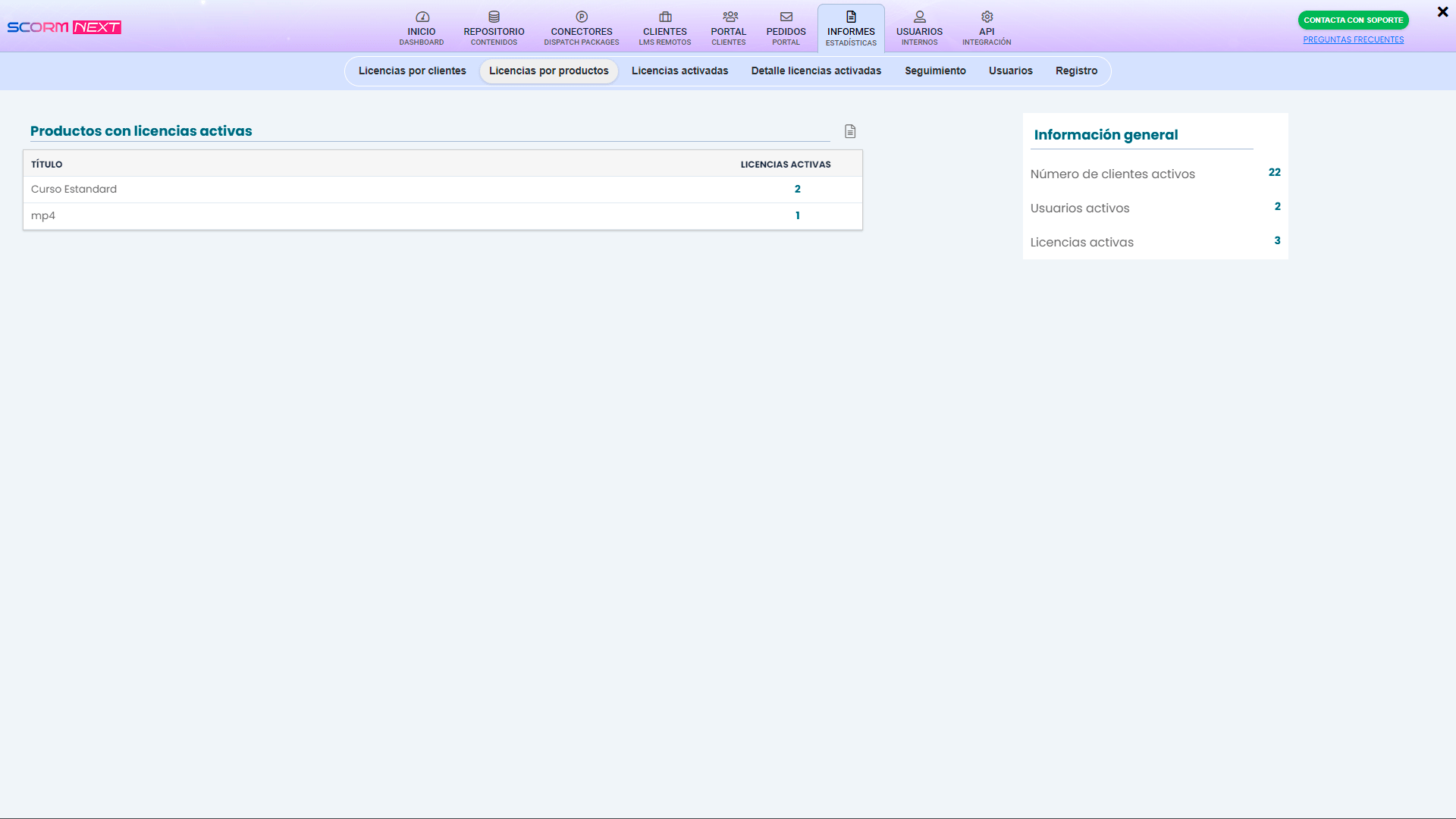Click the Número de clientes activos label
Viewport: 1456px width, 819px height.
click(1112, 174)
